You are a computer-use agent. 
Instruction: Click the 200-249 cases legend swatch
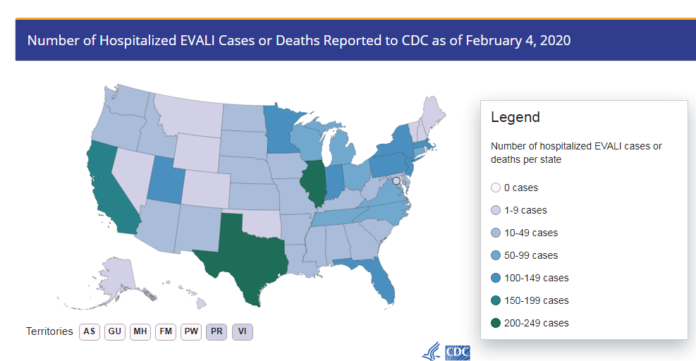click(496, 323)
